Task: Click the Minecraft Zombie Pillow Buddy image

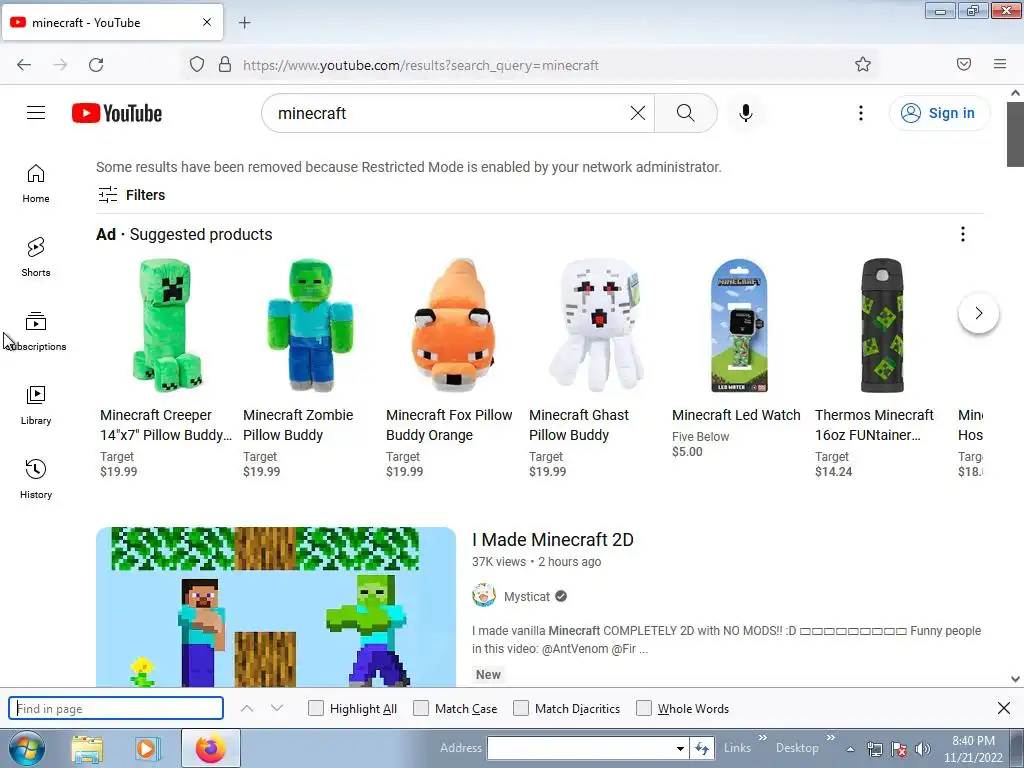Action: 310,325
